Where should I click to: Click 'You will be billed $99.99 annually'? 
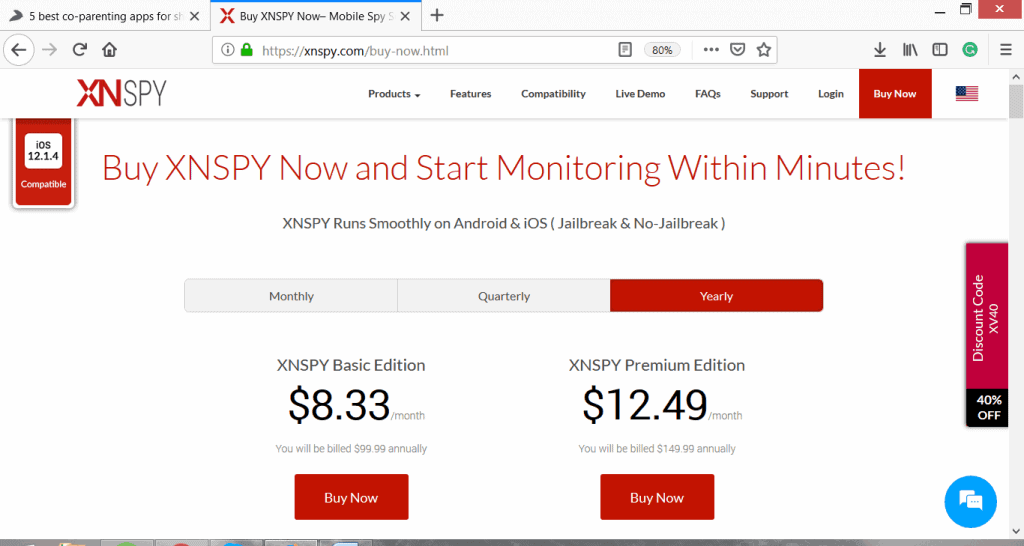[351, 449]
